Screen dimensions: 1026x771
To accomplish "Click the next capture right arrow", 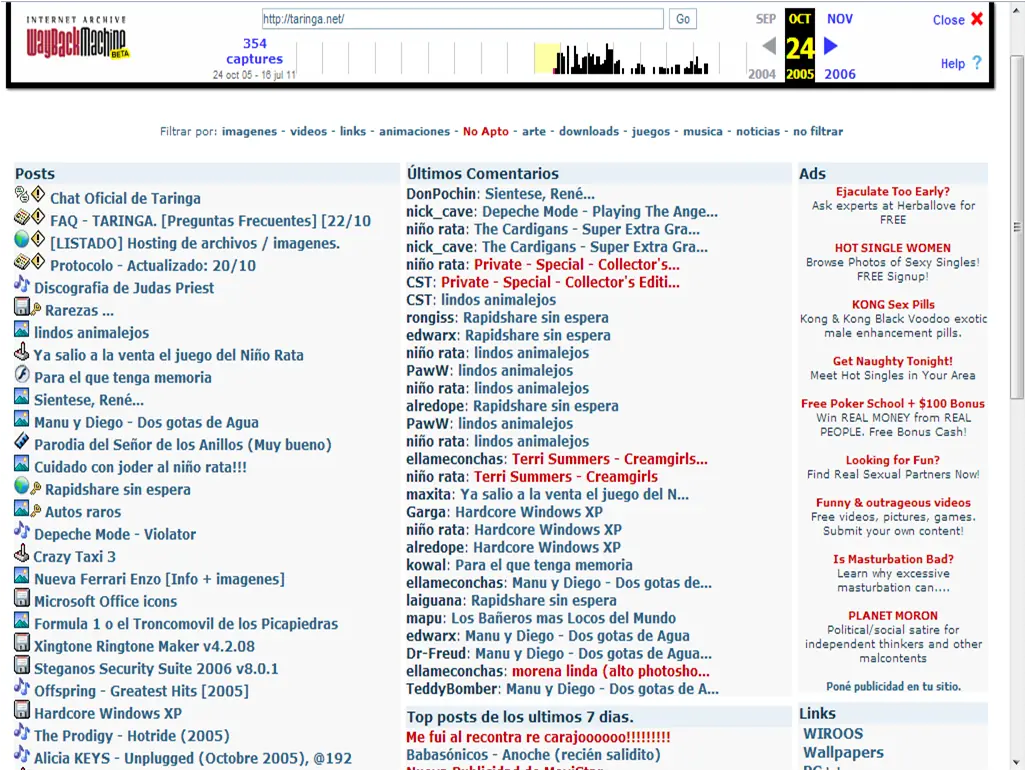I will pyautogui.click(x=830, y=46).
